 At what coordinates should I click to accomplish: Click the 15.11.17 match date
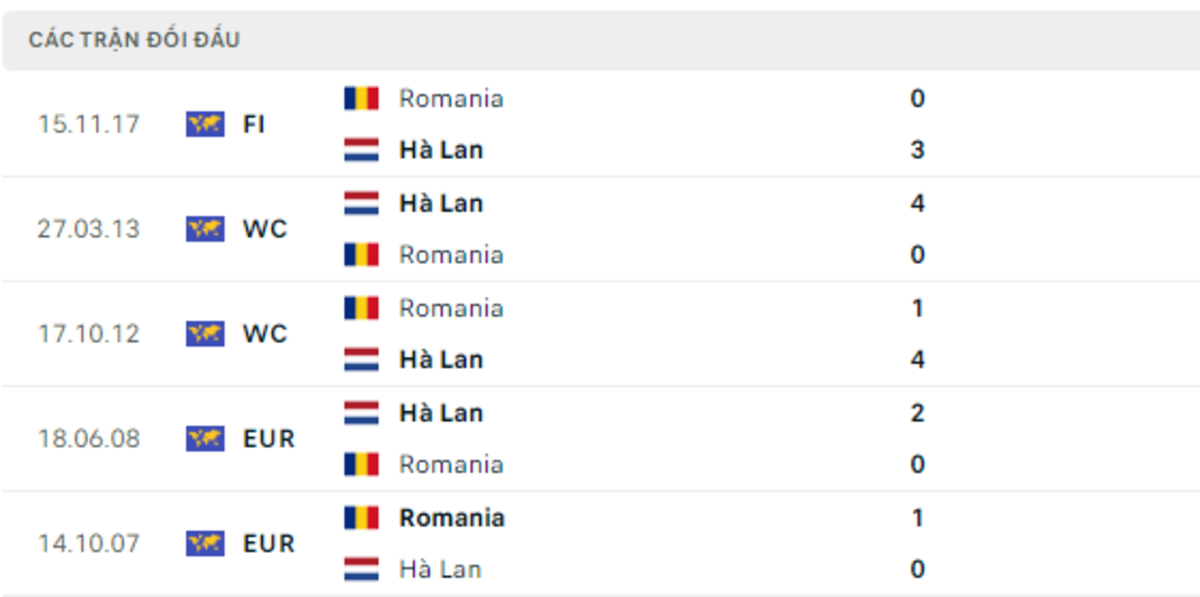[89, 124]
